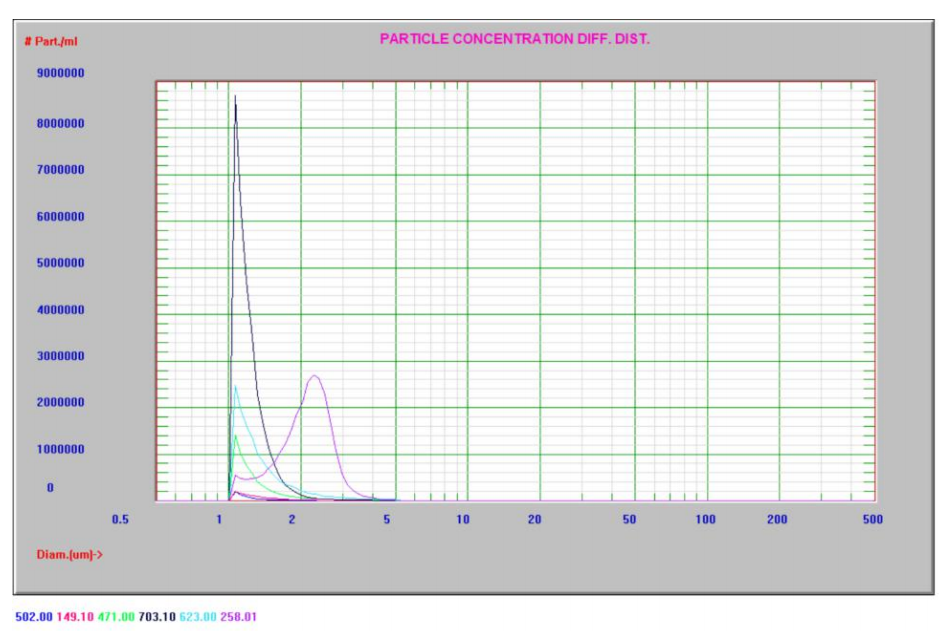
Task: Select the magenta legend value 258.01
Action: coord(238,617)
